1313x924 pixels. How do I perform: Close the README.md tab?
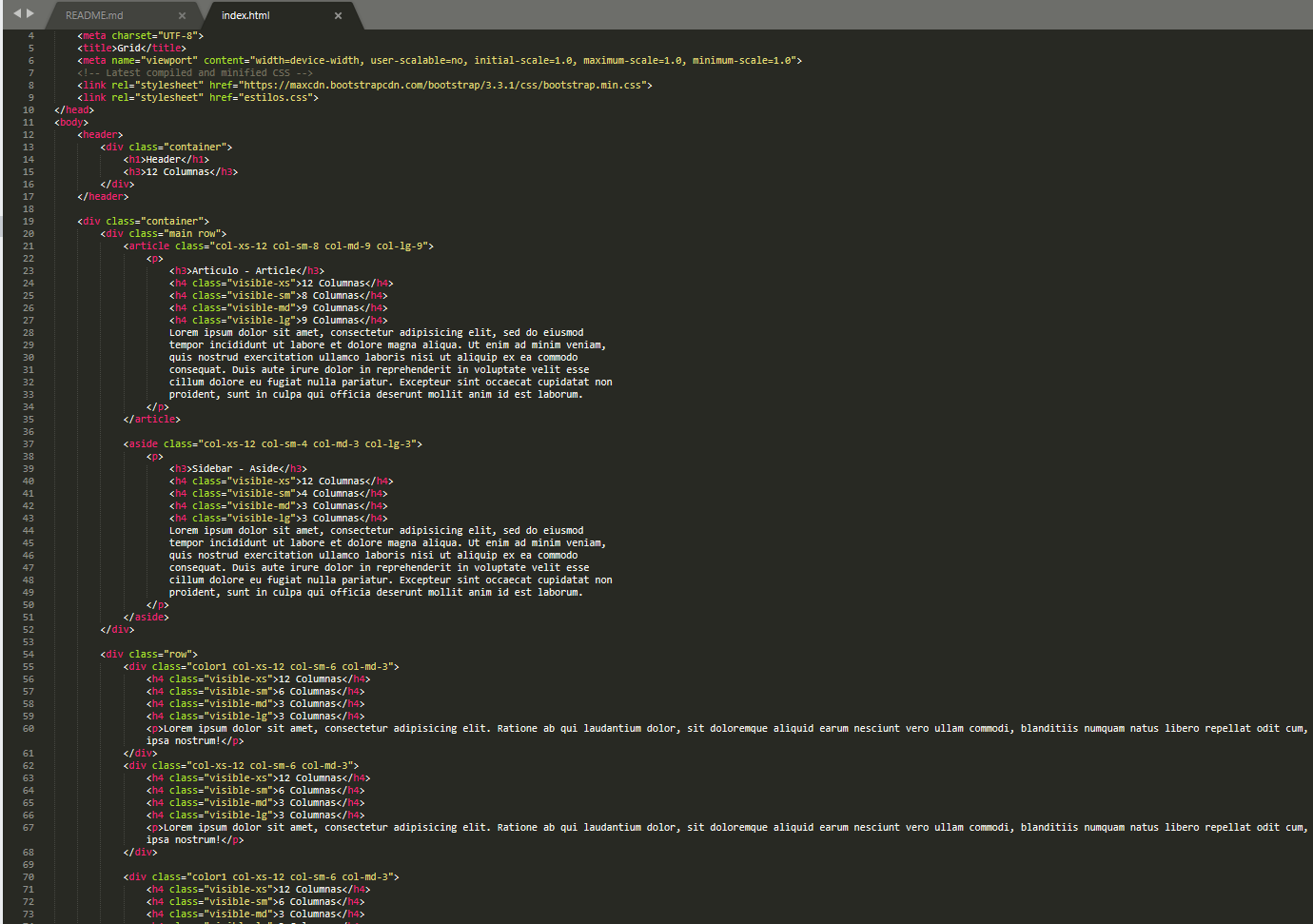coord(182,15)
